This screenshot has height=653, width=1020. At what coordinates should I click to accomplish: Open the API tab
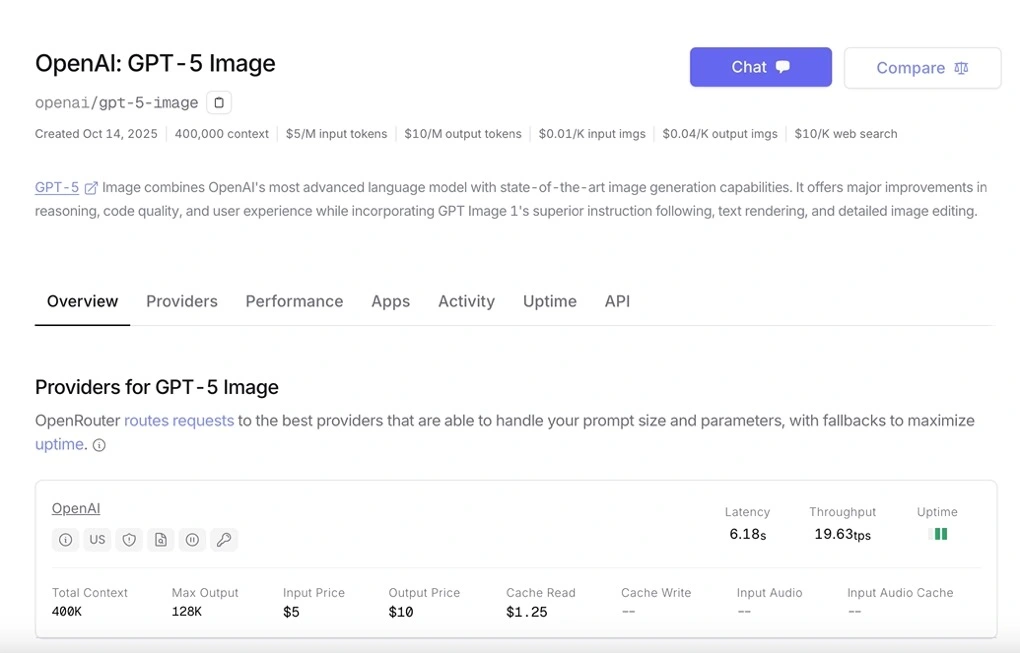click(x=617, y=301)
